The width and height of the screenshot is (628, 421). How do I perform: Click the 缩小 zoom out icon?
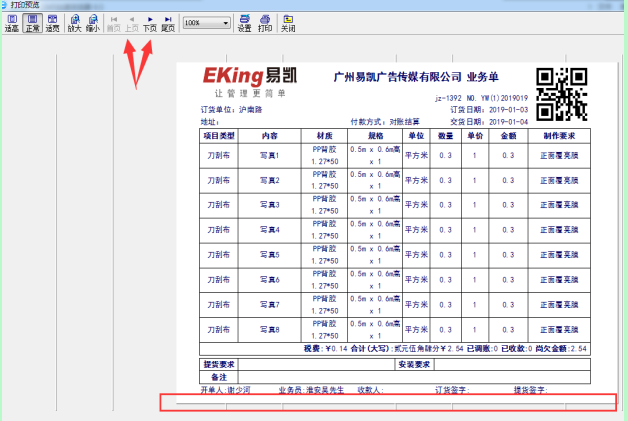pyautogui.click(x=93, y=24)
